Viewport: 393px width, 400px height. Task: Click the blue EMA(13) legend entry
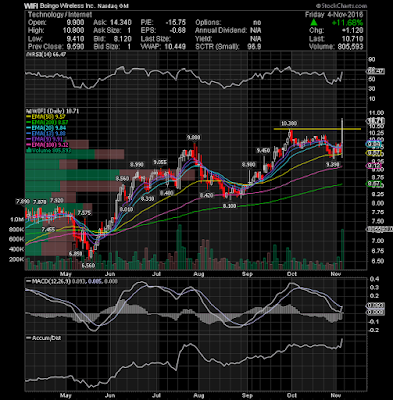[x=47, y=133]
